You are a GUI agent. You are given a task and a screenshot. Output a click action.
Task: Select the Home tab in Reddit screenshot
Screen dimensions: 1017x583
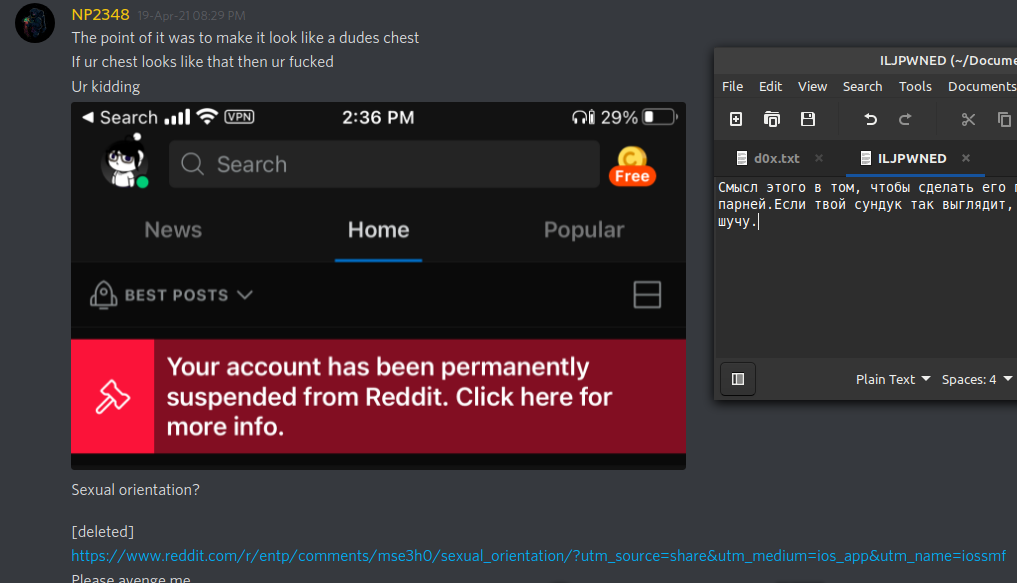tap(378, 230)
